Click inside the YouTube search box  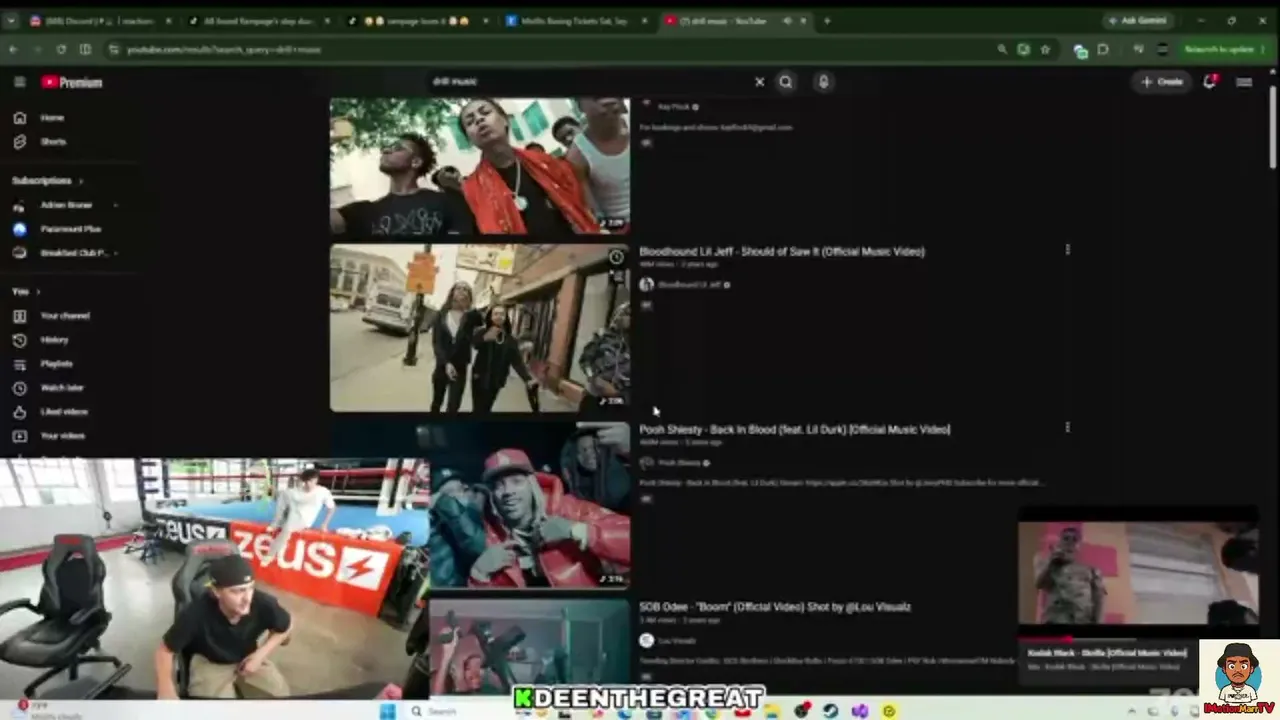coord(590,82)
